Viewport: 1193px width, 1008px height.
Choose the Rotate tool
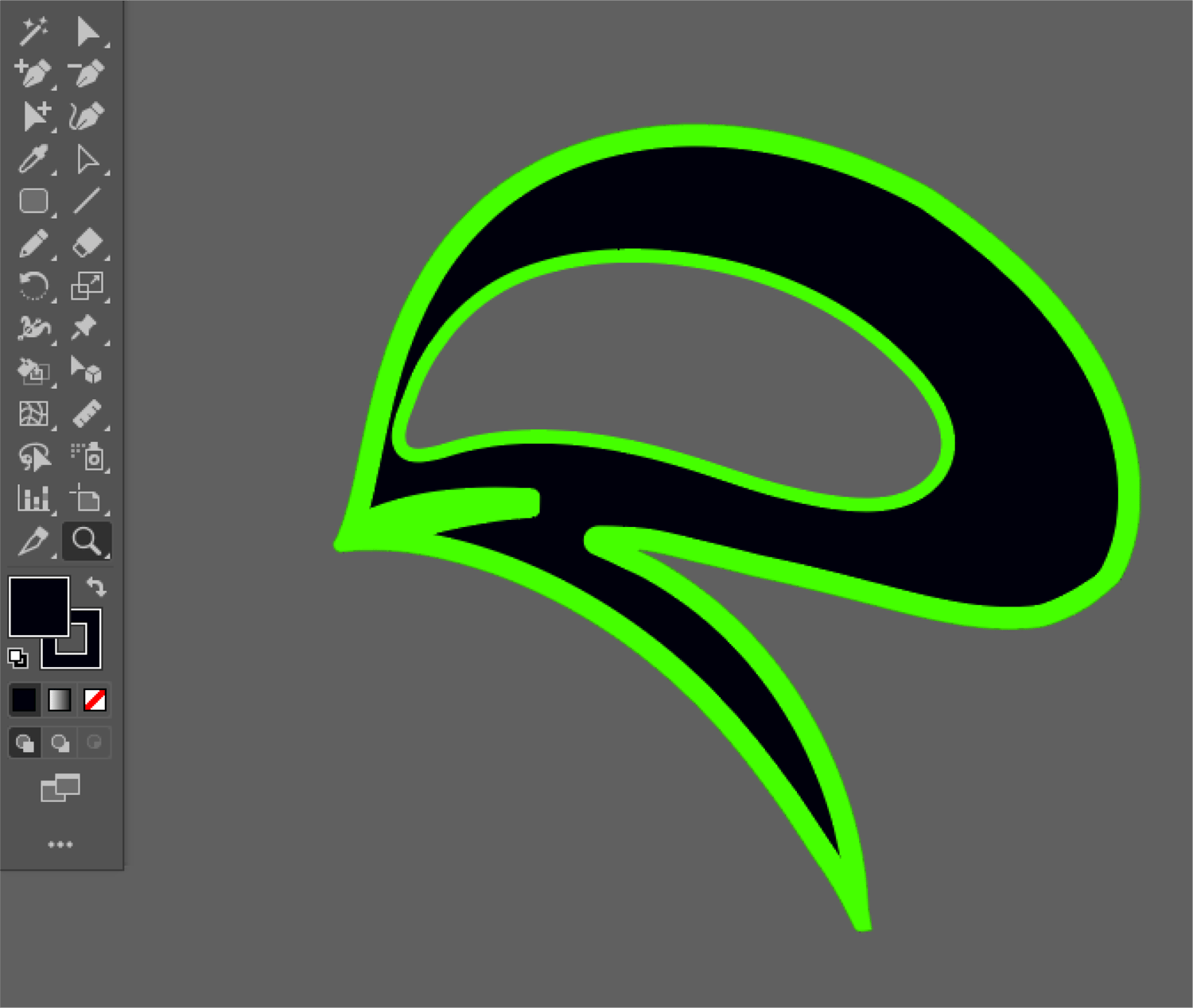coord(33,286)
